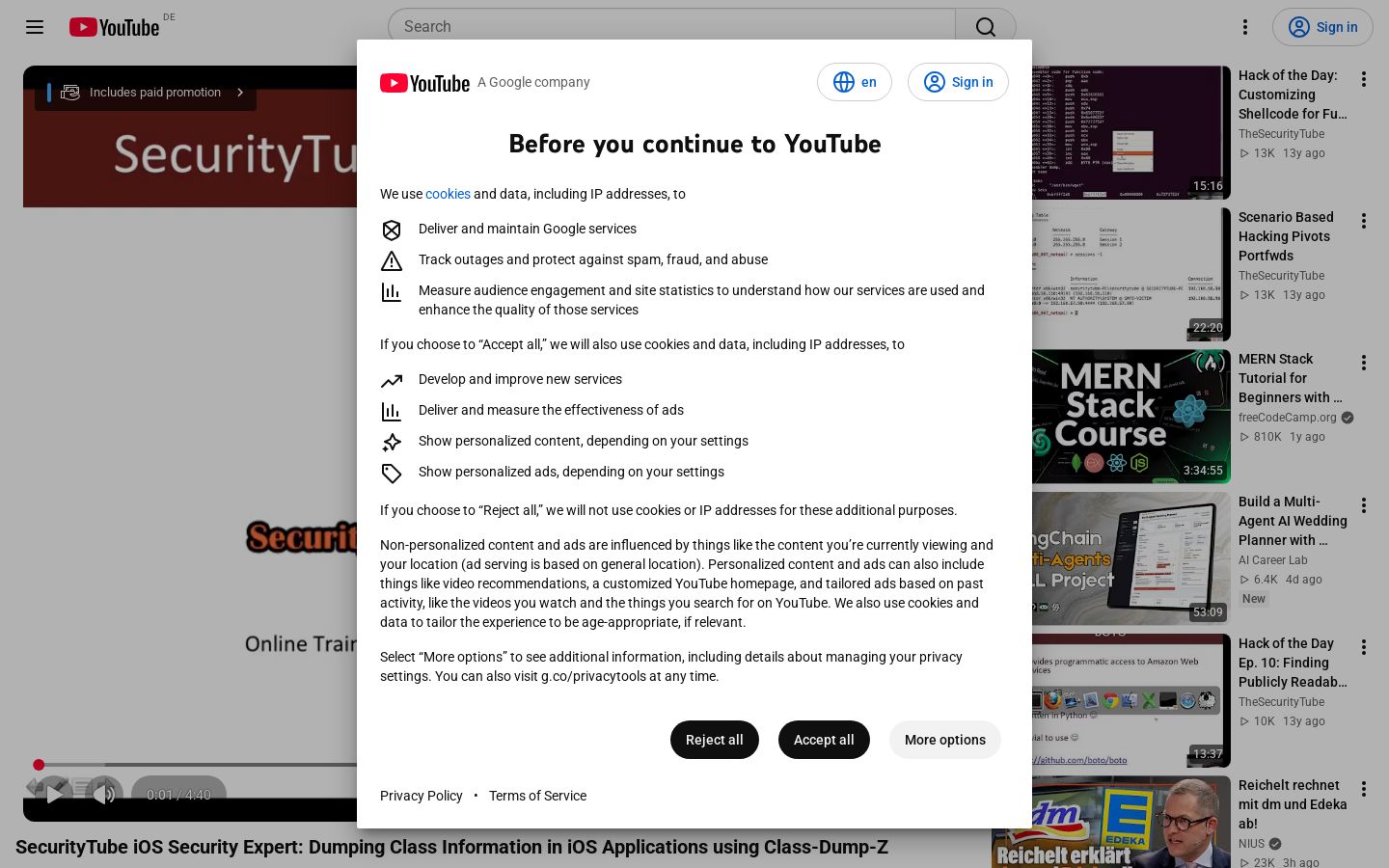Open menu for 'Multi-Agent AI Wedding Planner' video
This screenshot has height=868, width=1389.
pos(1364,505)
